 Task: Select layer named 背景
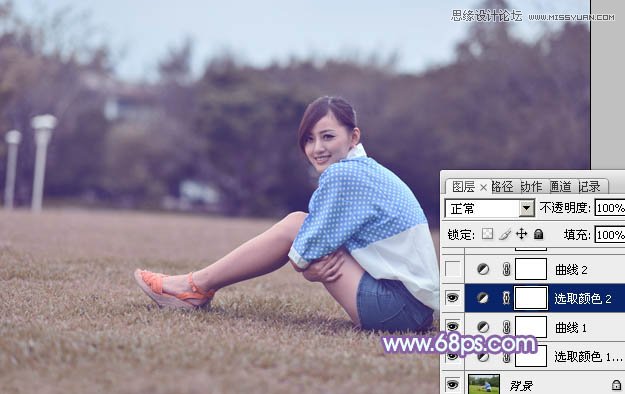tap(521, 386)
